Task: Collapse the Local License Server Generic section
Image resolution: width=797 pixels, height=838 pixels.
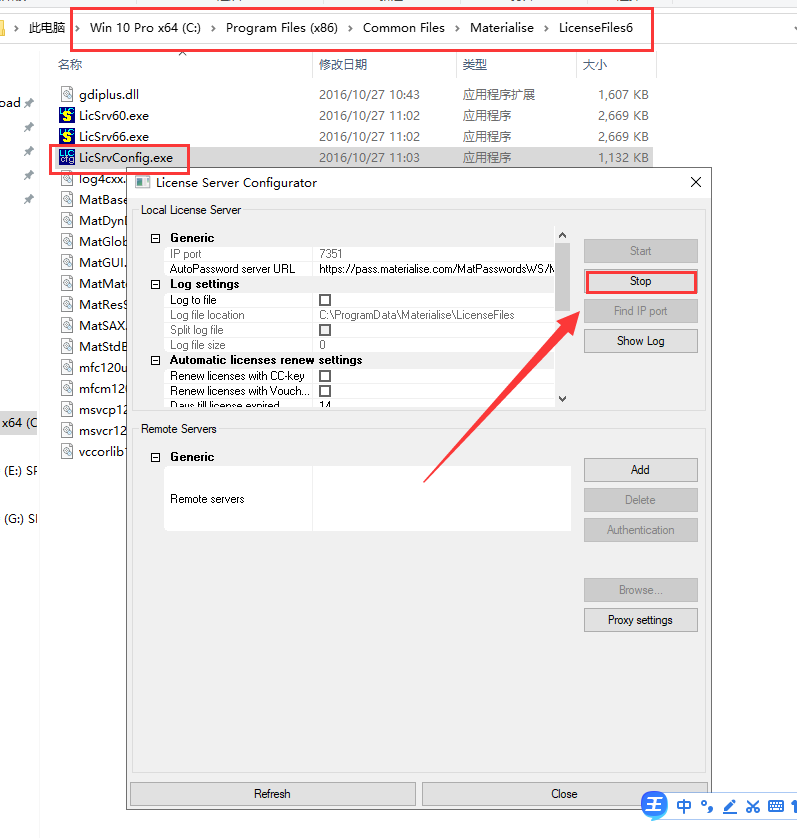Action: (156, 238)
